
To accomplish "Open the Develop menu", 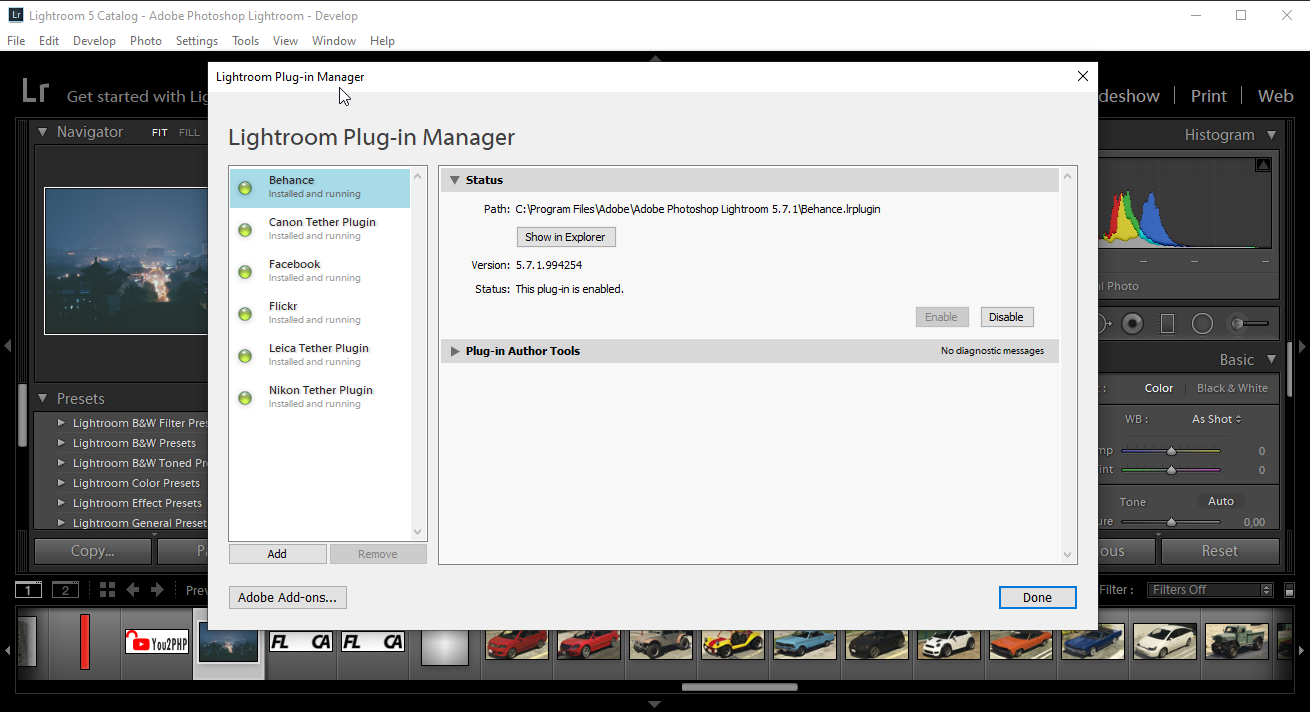I will pos(94,41).
